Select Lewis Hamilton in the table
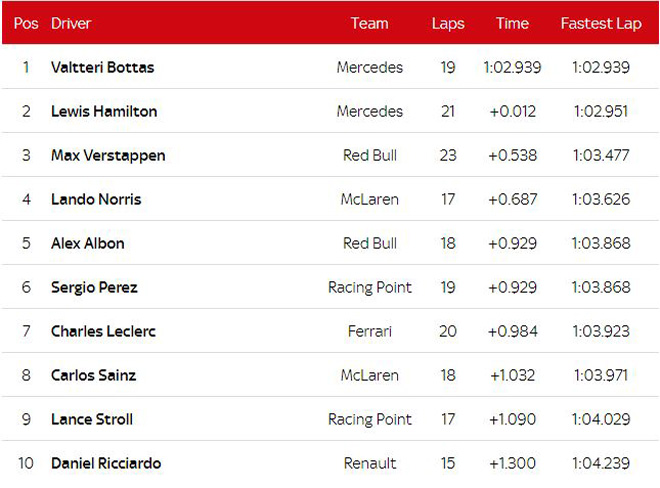 (x=104, y=112)
